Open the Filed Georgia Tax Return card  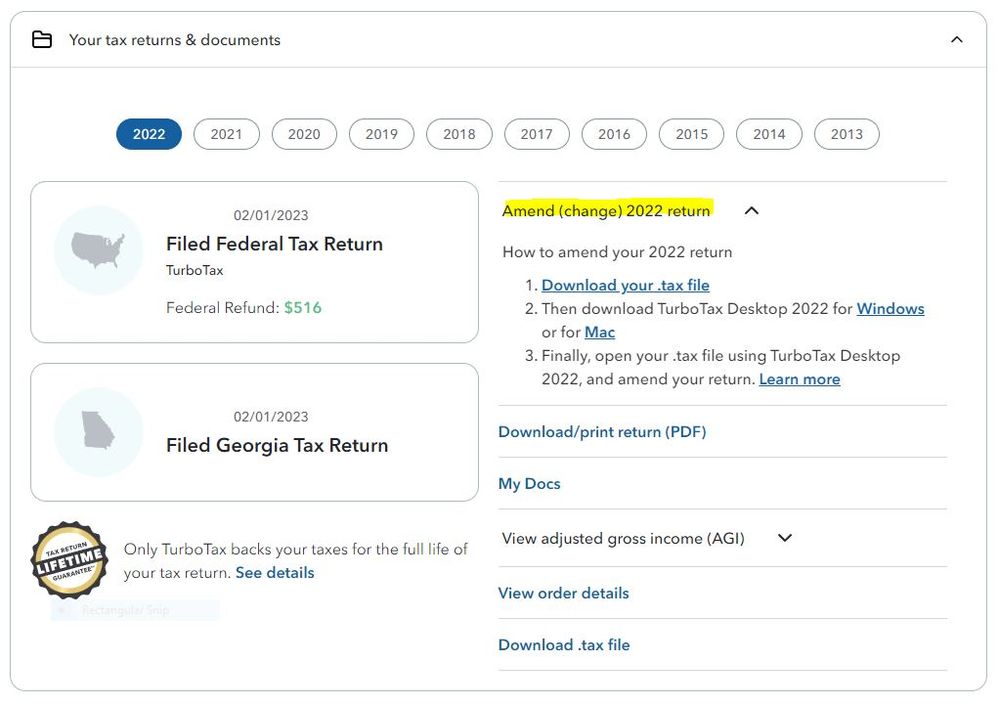point(254,432)
